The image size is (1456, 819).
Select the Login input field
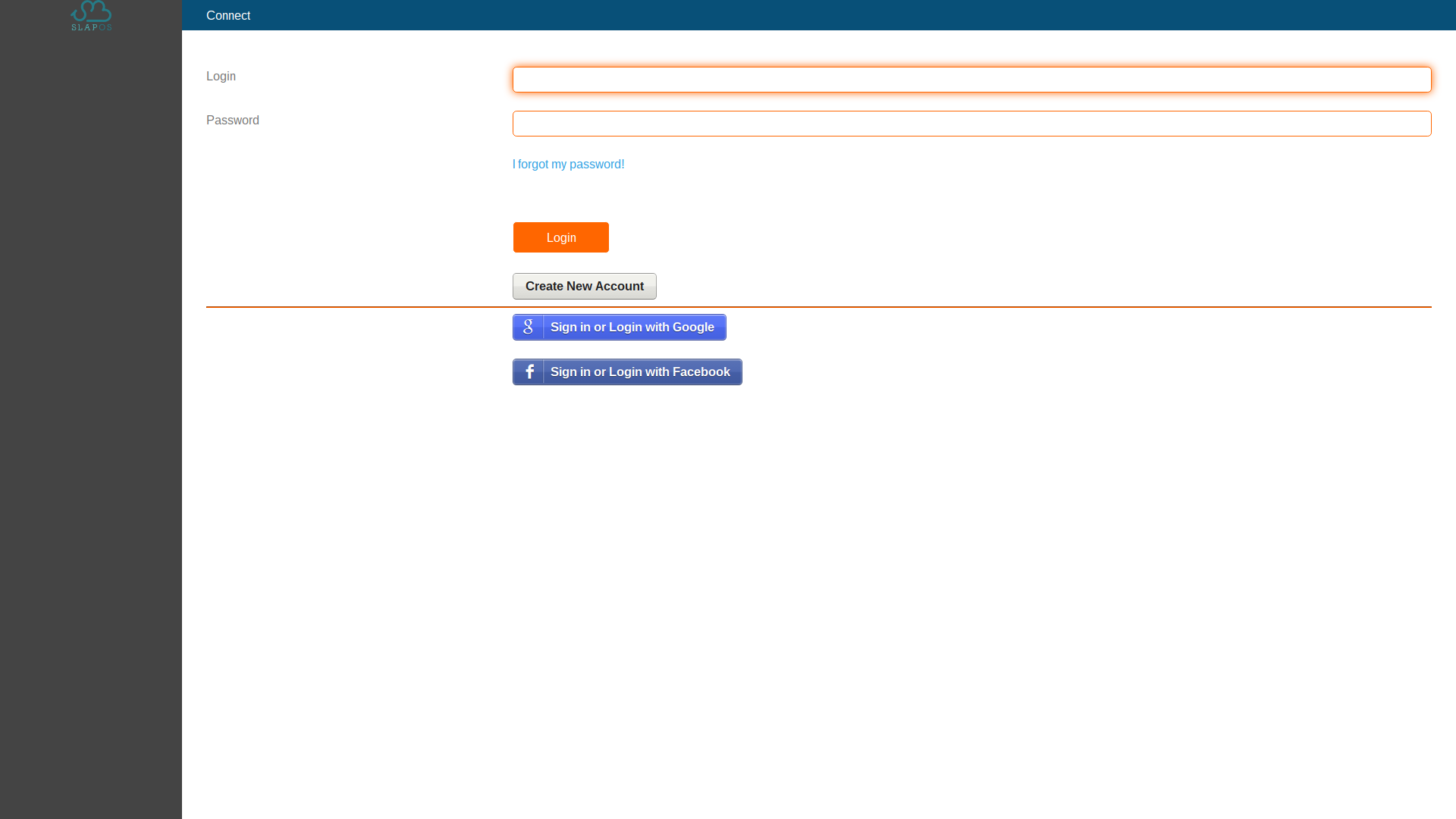pos(971,79)
